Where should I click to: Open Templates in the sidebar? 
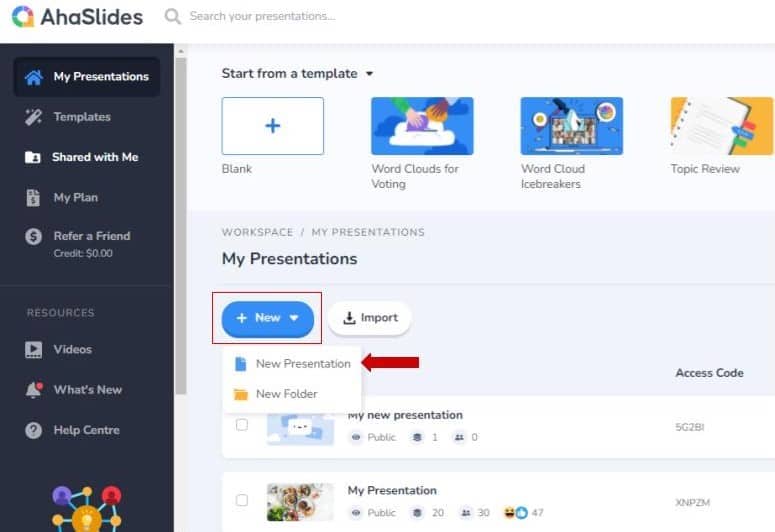[x=82, y=117]
